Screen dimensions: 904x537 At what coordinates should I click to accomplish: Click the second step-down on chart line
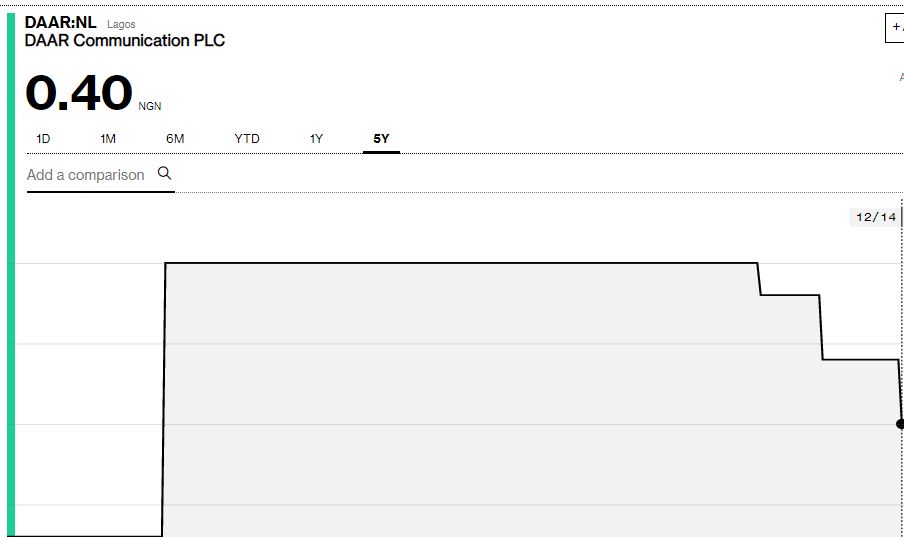(x=822, y=327)
